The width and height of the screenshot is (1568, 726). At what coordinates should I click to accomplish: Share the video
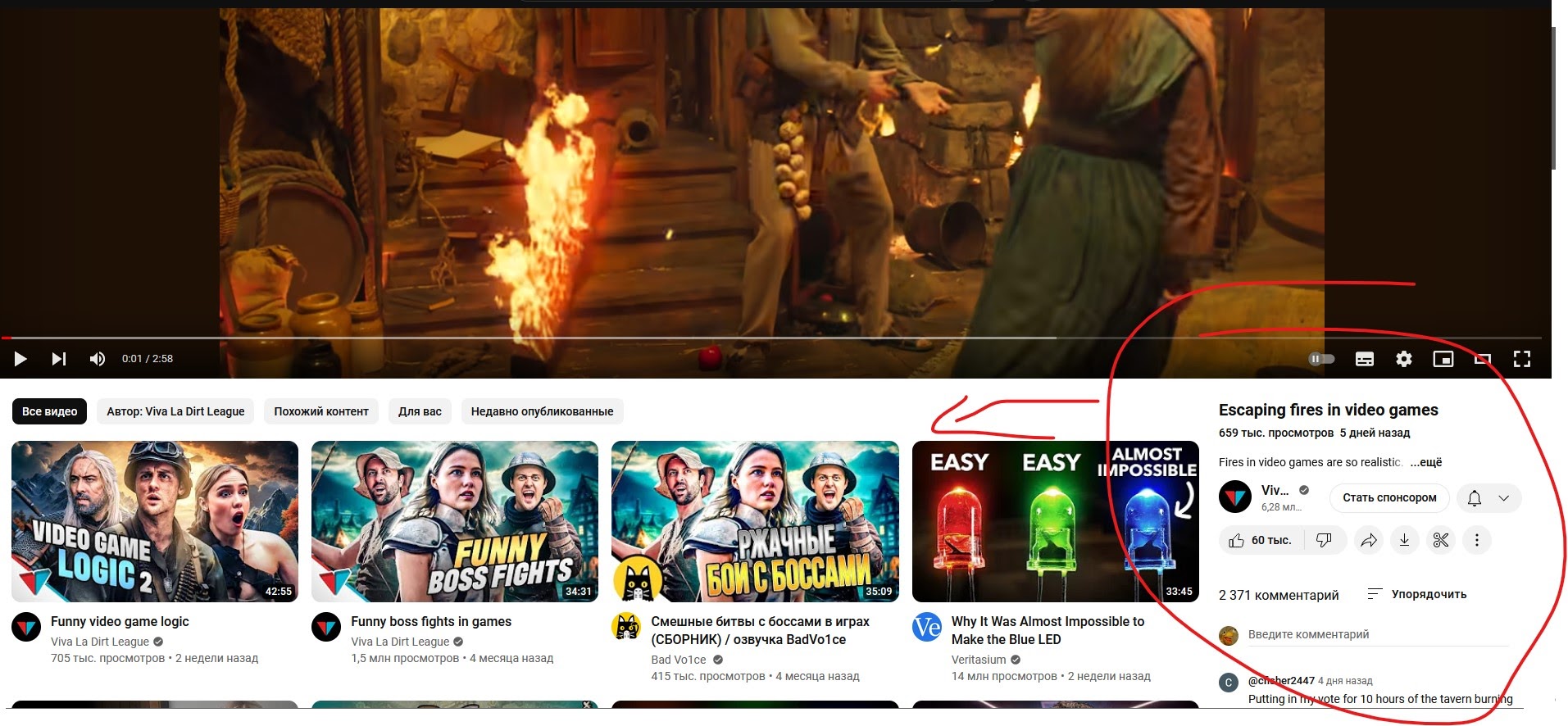coord(1369,540)
